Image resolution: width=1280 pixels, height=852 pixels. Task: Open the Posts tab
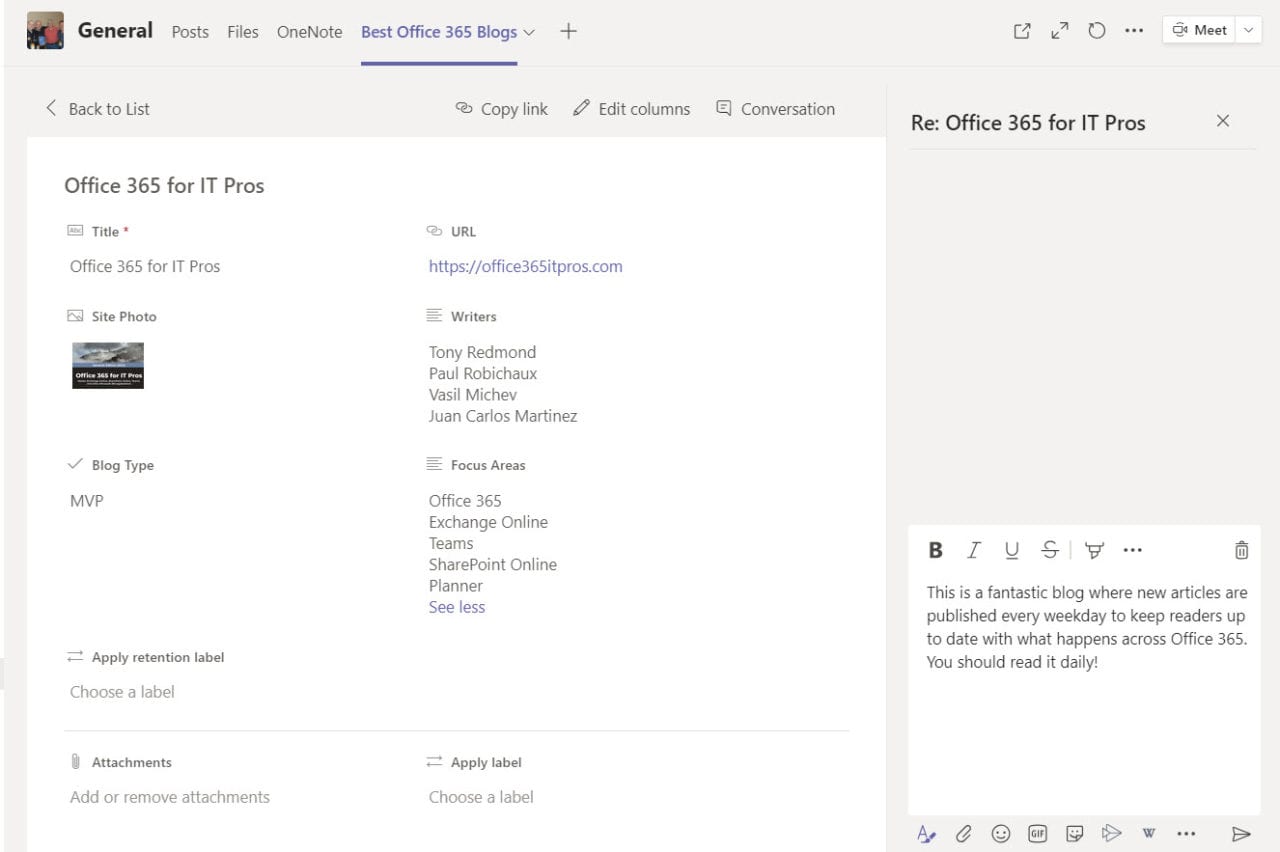pos(190,32)
